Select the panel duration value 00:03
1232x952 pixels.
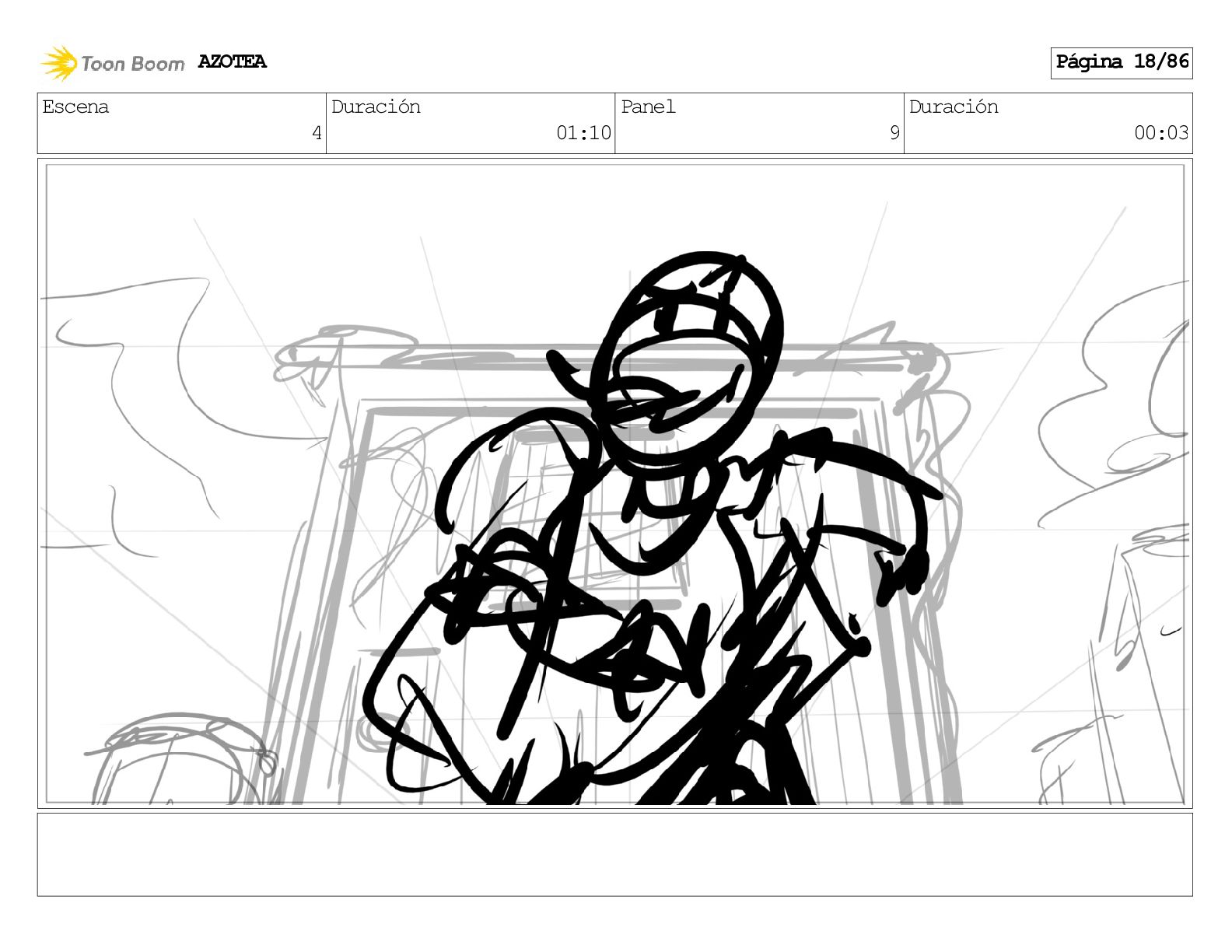coord(1161,133)
